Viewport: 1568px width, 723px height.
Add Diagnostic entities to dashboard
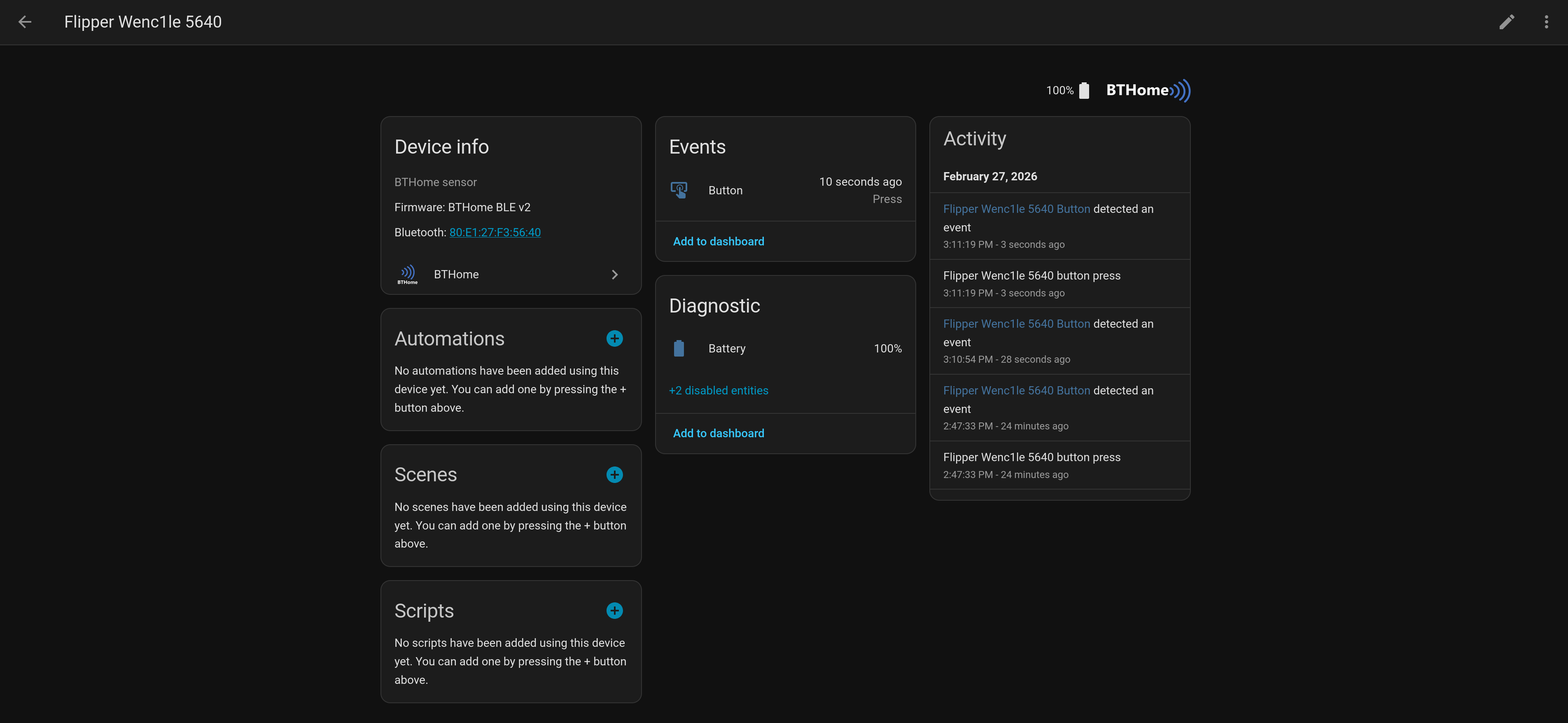pyautogui.click(x=718, y=433)
